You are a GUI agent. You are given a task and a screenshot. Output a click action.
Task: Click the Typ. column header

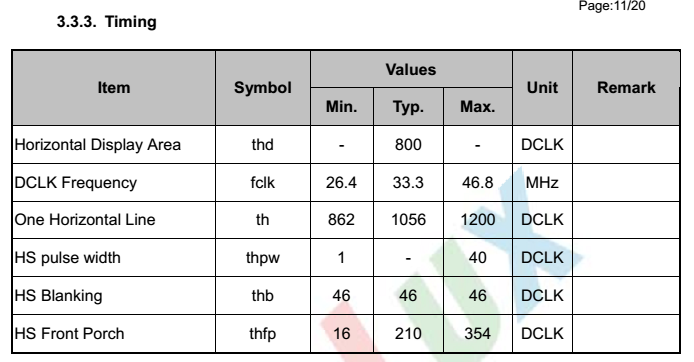tap(408, 107)
